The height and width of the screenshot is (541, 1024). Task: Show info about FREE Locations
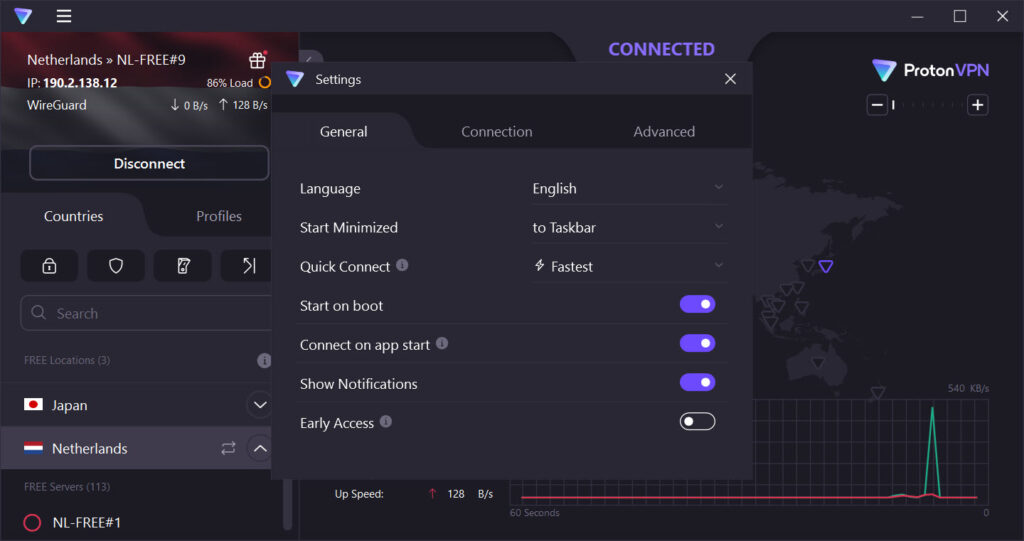point(264,360)
